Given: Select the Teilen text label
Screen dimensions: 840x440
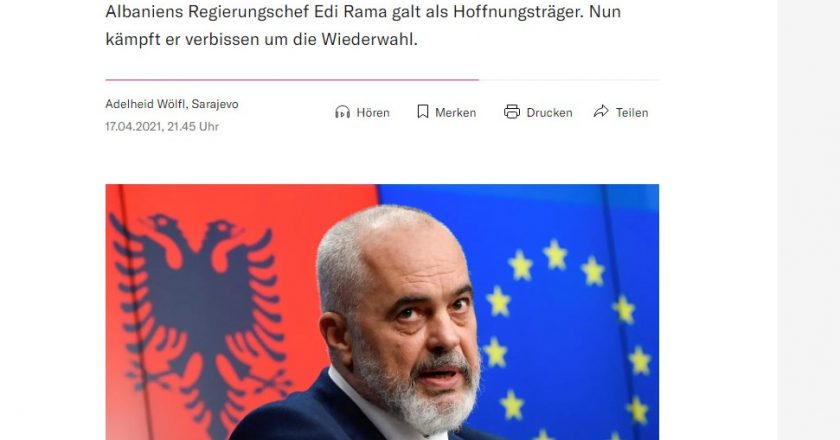Looking at the screenshot, I should 632,113.
